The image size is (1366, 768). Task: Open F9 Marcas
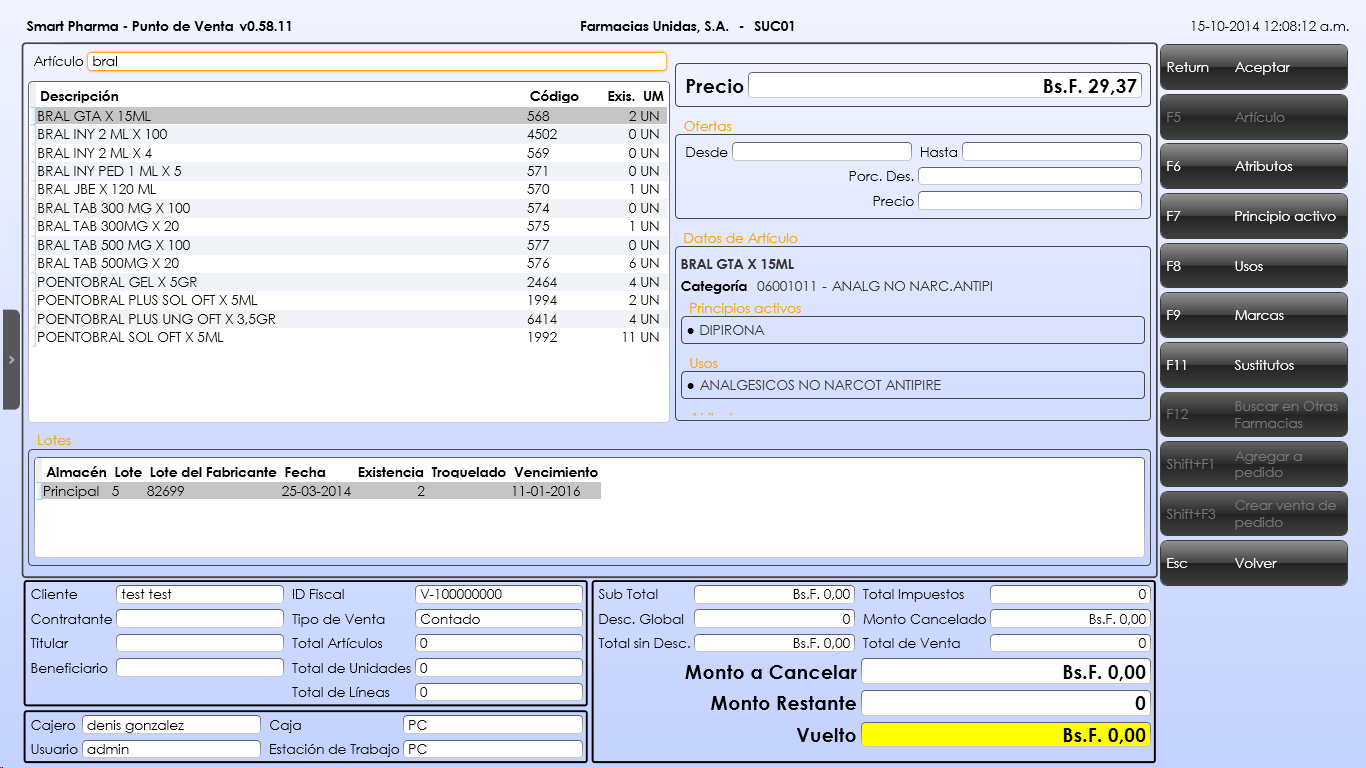pyautogui.click(x=1254, y=316)
